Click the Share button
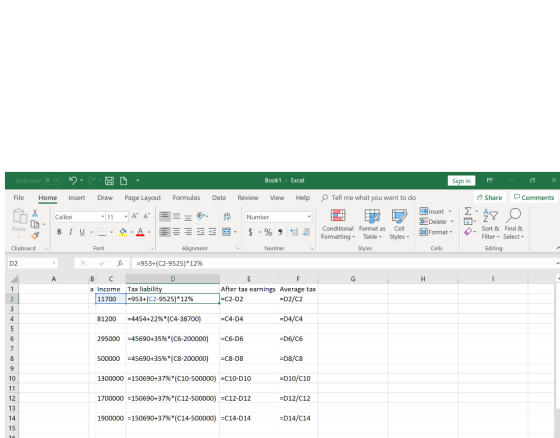The height and width of the screenshot is (438, 560). point(490,198)
